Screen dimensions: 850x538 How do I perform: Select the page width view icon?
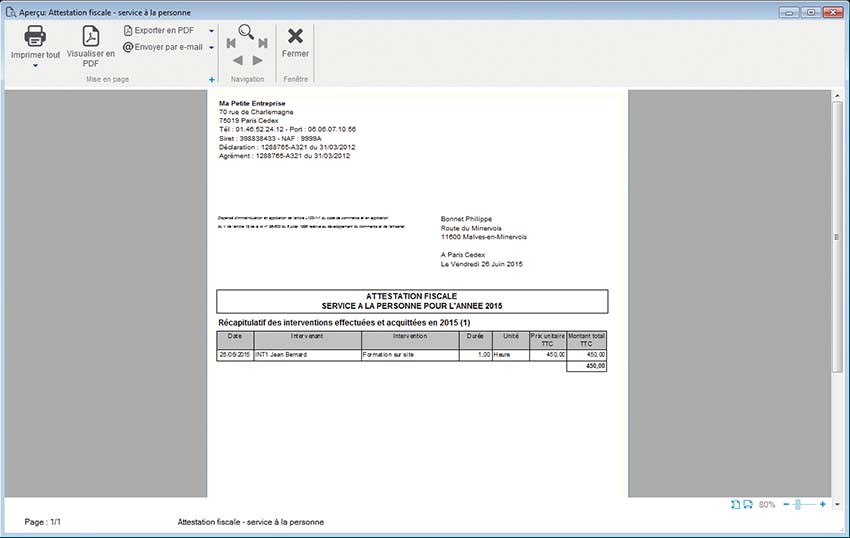click(x=748, y=505)
